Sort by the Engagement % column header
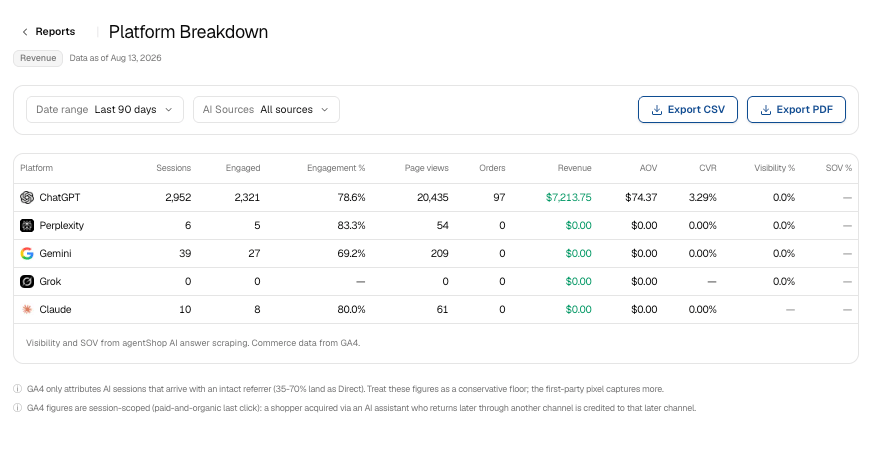 tap(336, 168)
